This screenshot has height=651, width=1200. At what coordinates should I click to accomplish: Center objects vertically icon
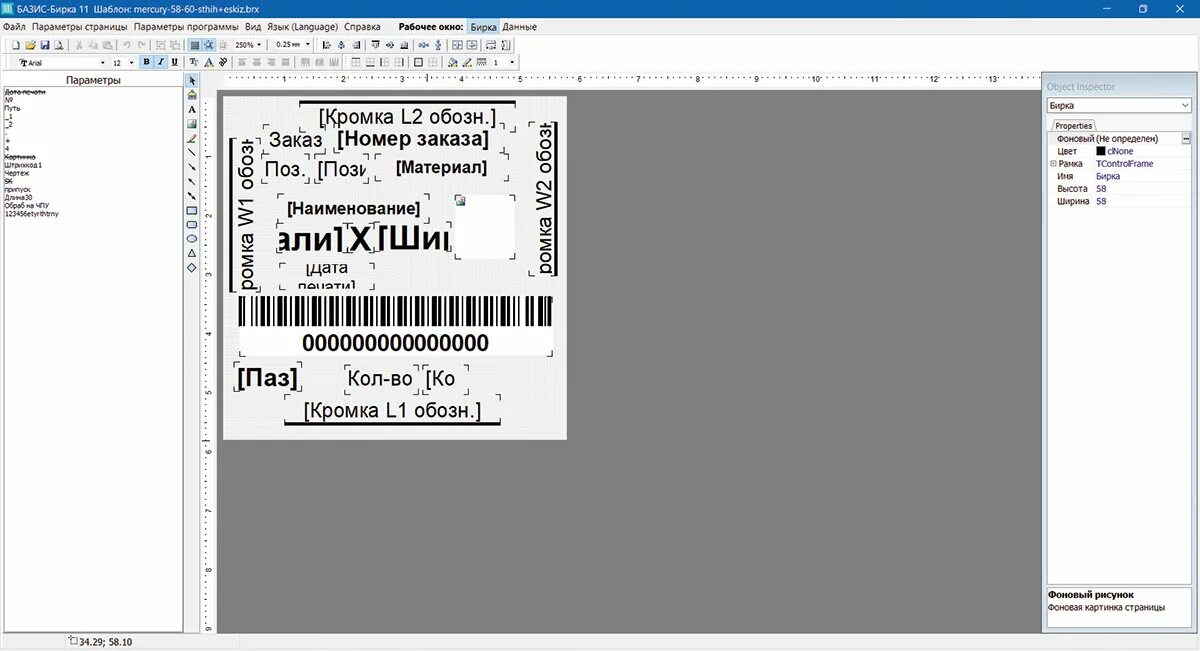point(390,45)
